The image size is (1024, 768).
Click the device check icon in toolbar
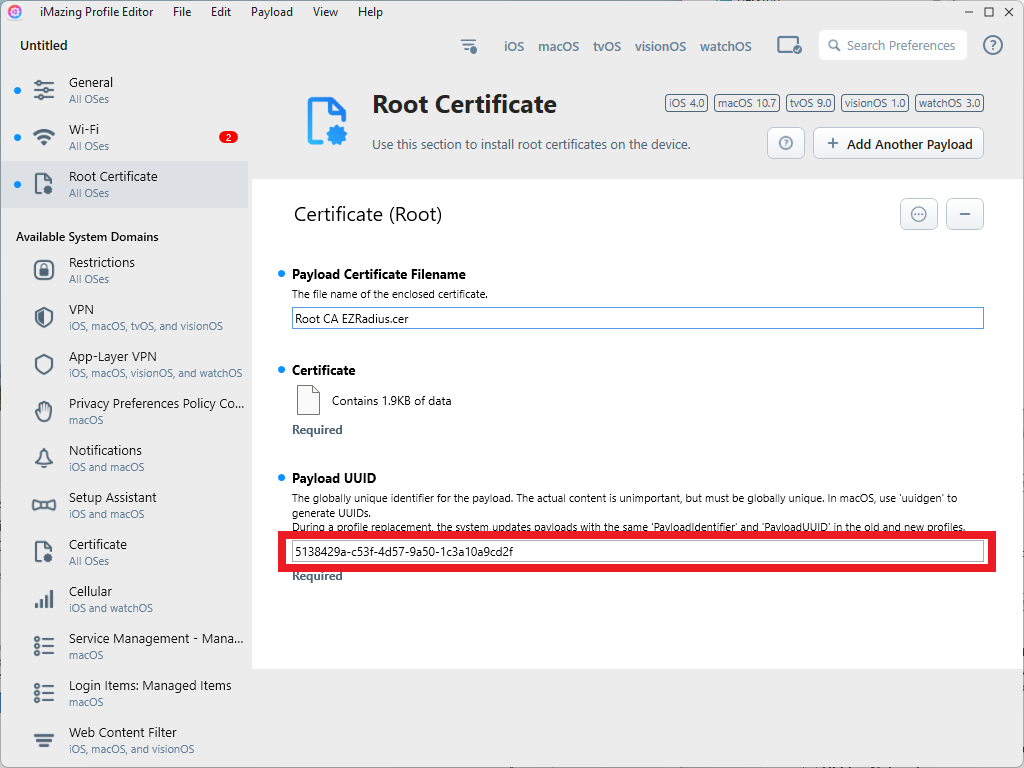tap(789, 46)
